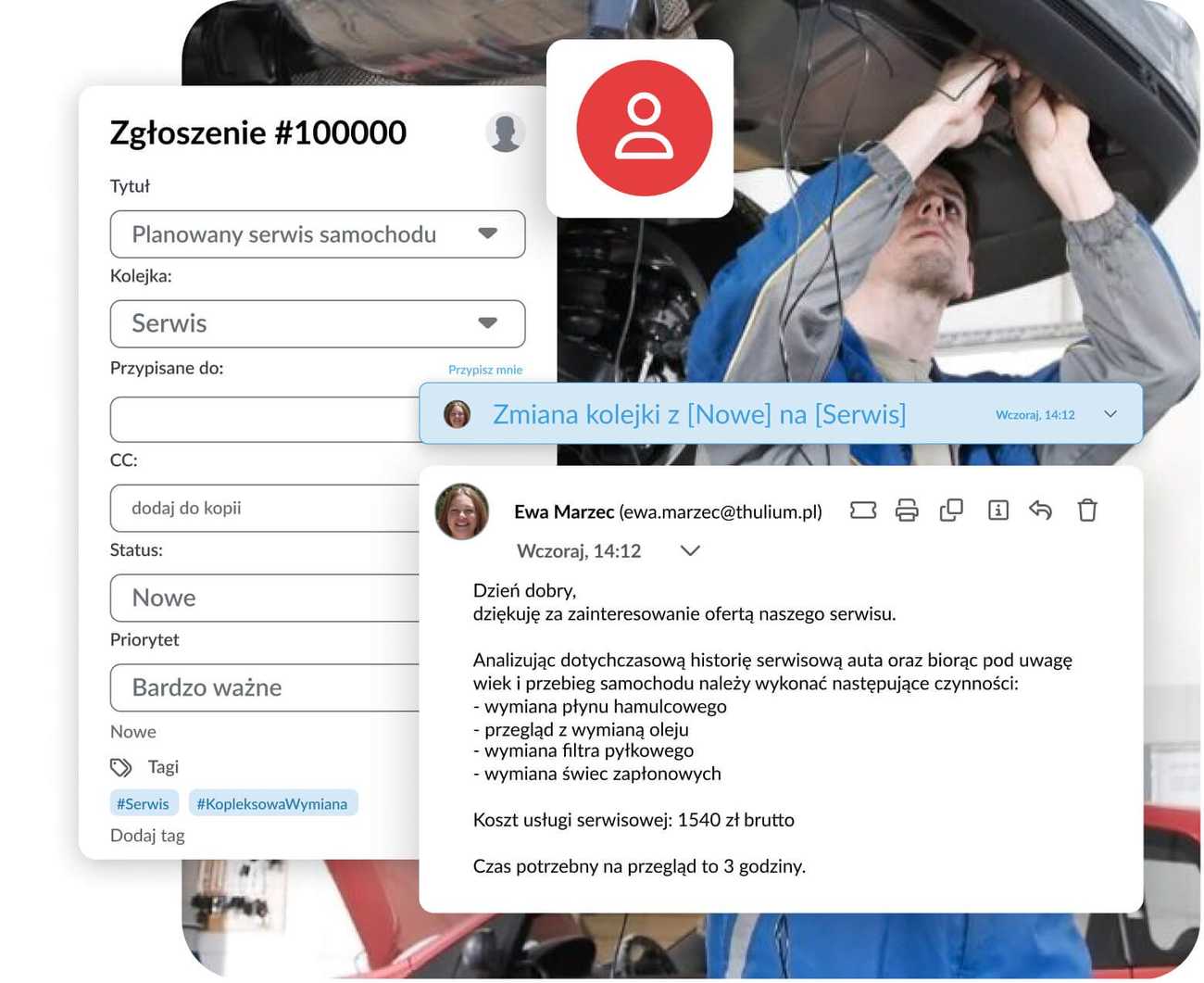
Task: Click the red user profile icon
Action: (644, 128)
